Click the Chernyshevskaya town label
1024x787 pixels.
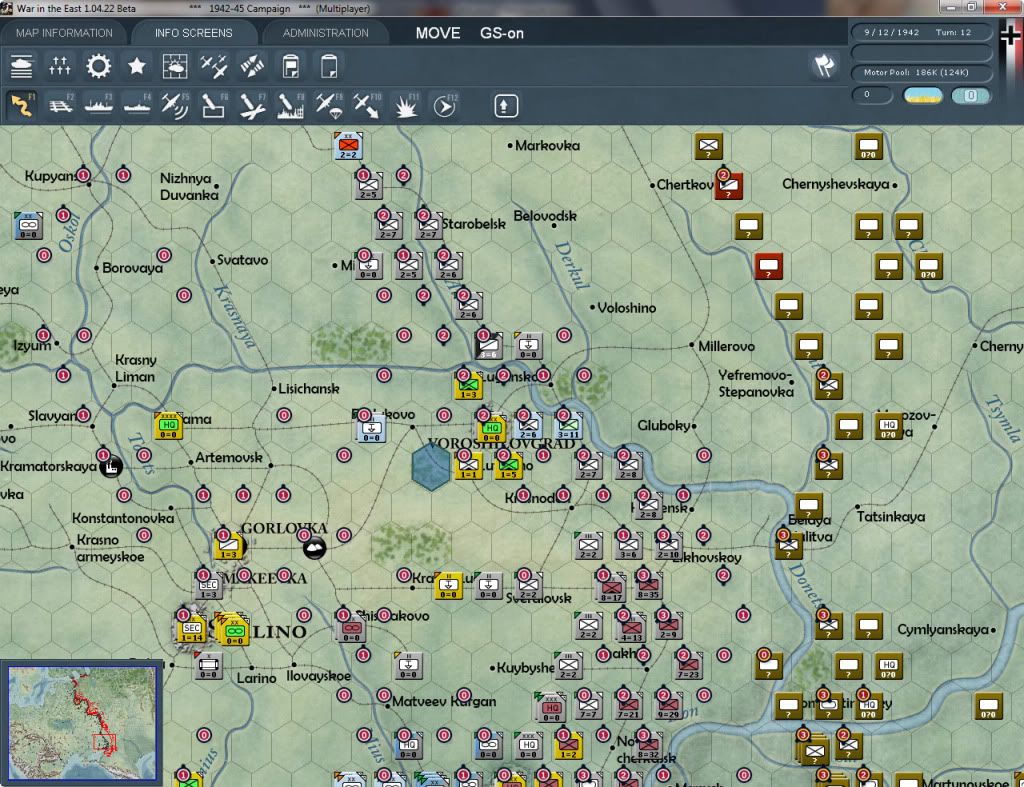(835, 184)
